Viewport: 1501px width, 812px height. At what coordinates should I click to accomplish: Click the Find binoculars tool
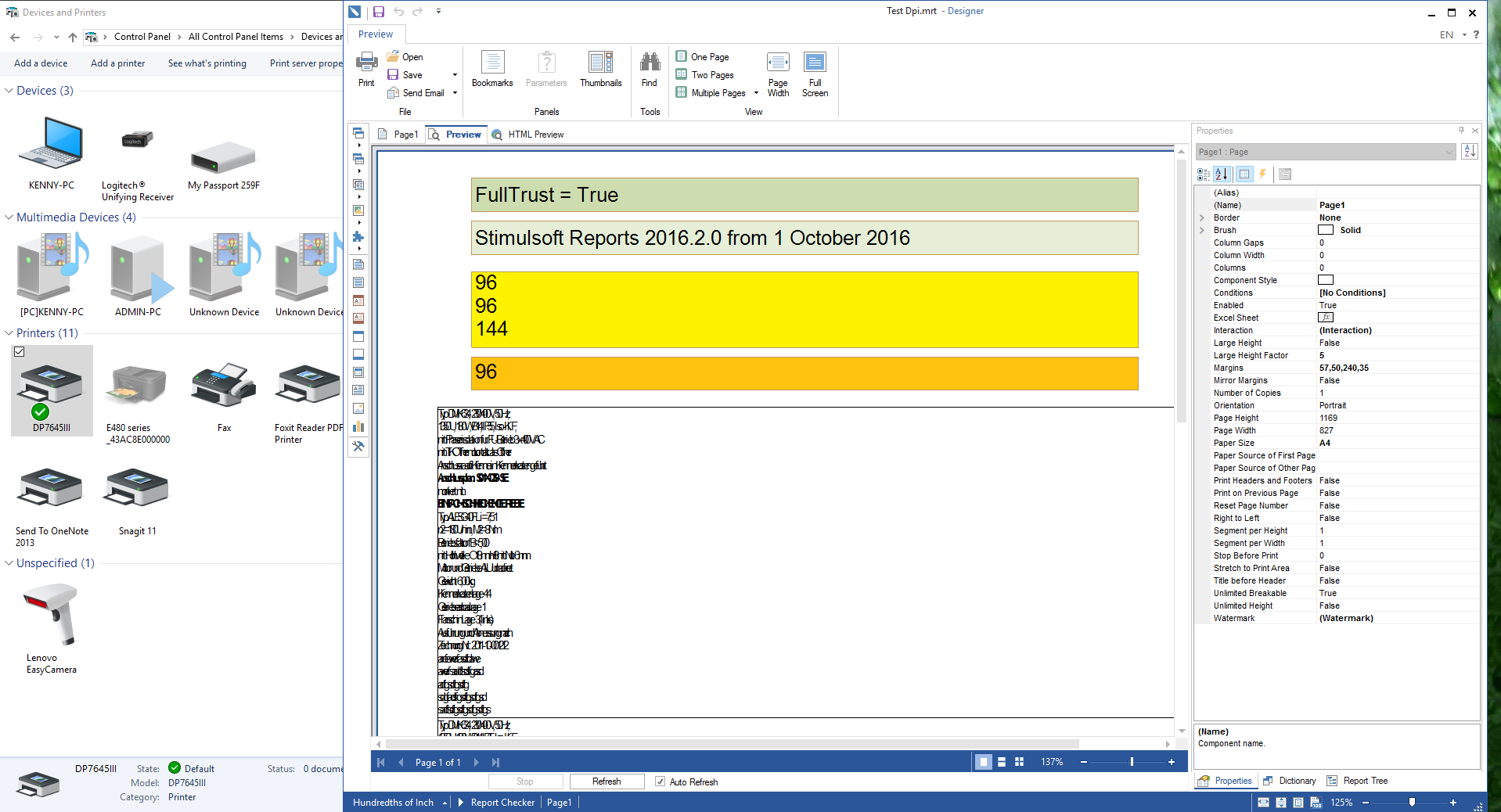[650, 69]
